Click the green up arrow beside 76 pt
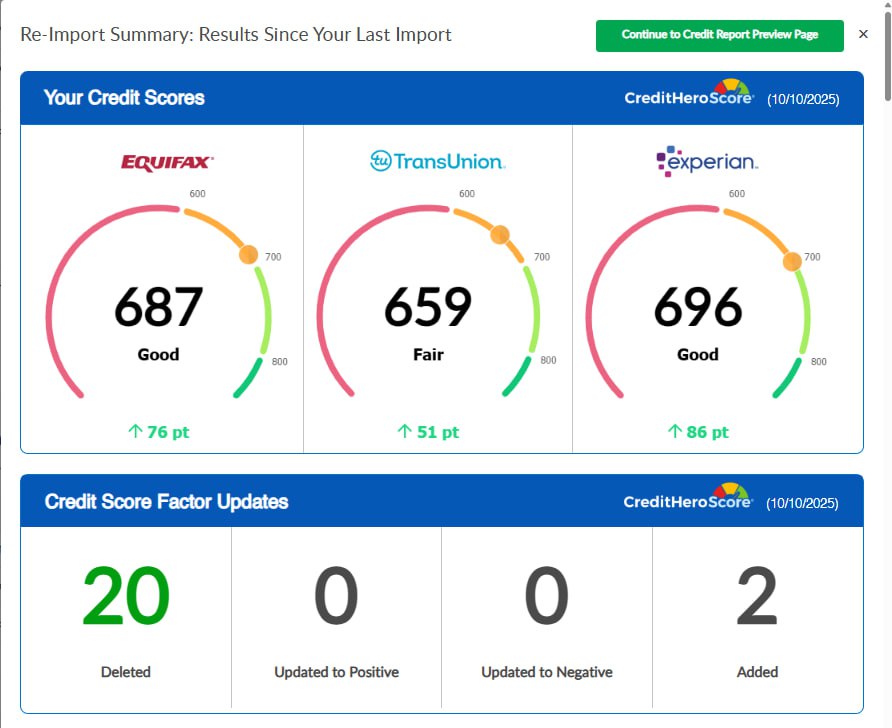The height and width of the screenshot is (728, 892). (135, 431)
